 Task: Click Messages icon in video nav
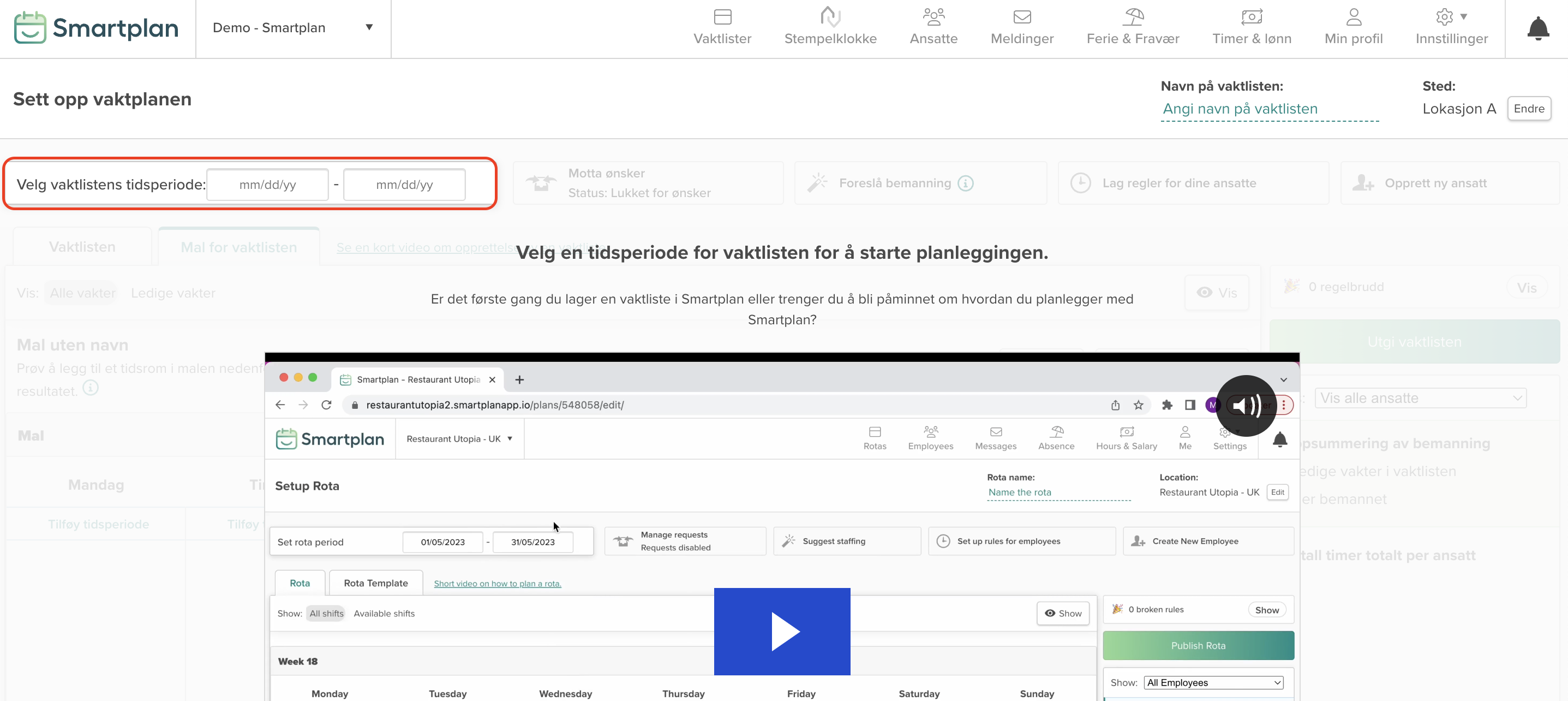point(995,438)
